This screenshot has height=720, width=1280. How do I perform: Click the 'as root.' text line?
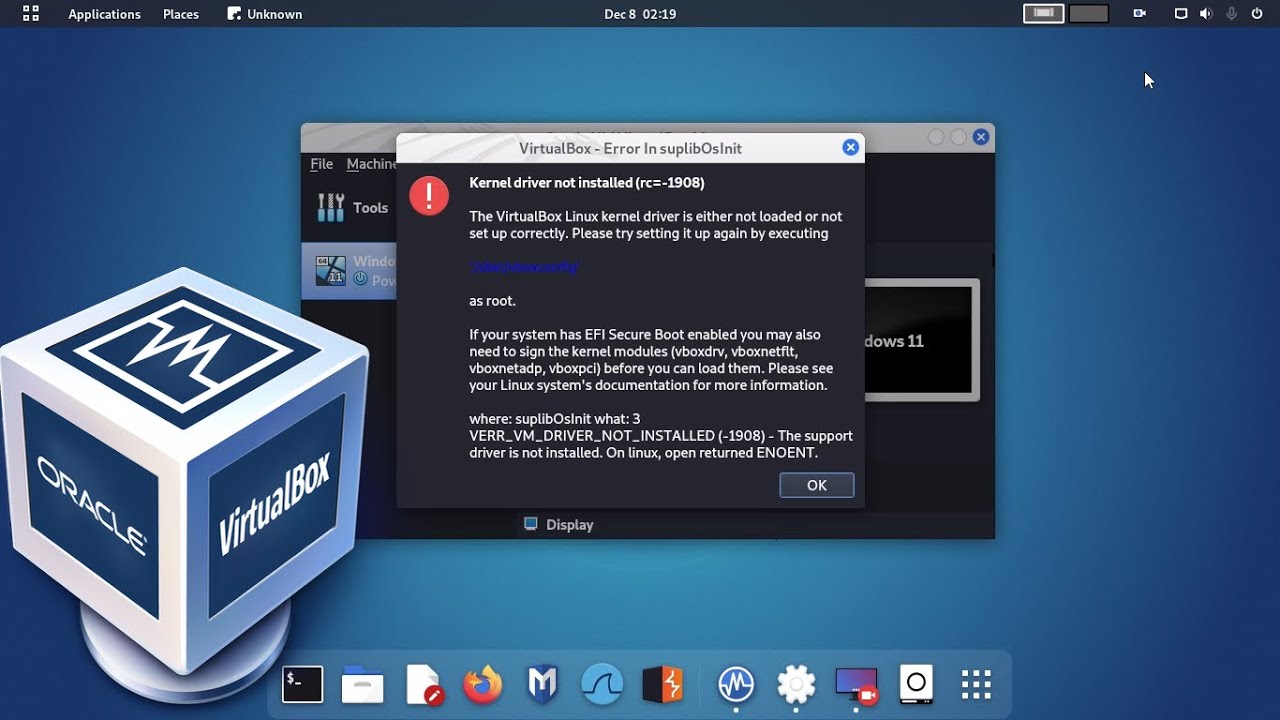[493, 300]
